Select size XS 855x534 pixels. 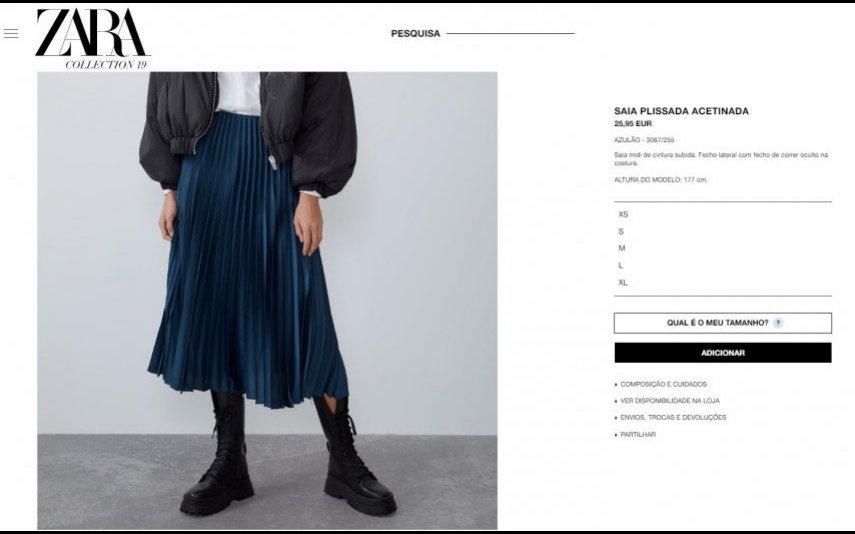(x=623, y=214)
